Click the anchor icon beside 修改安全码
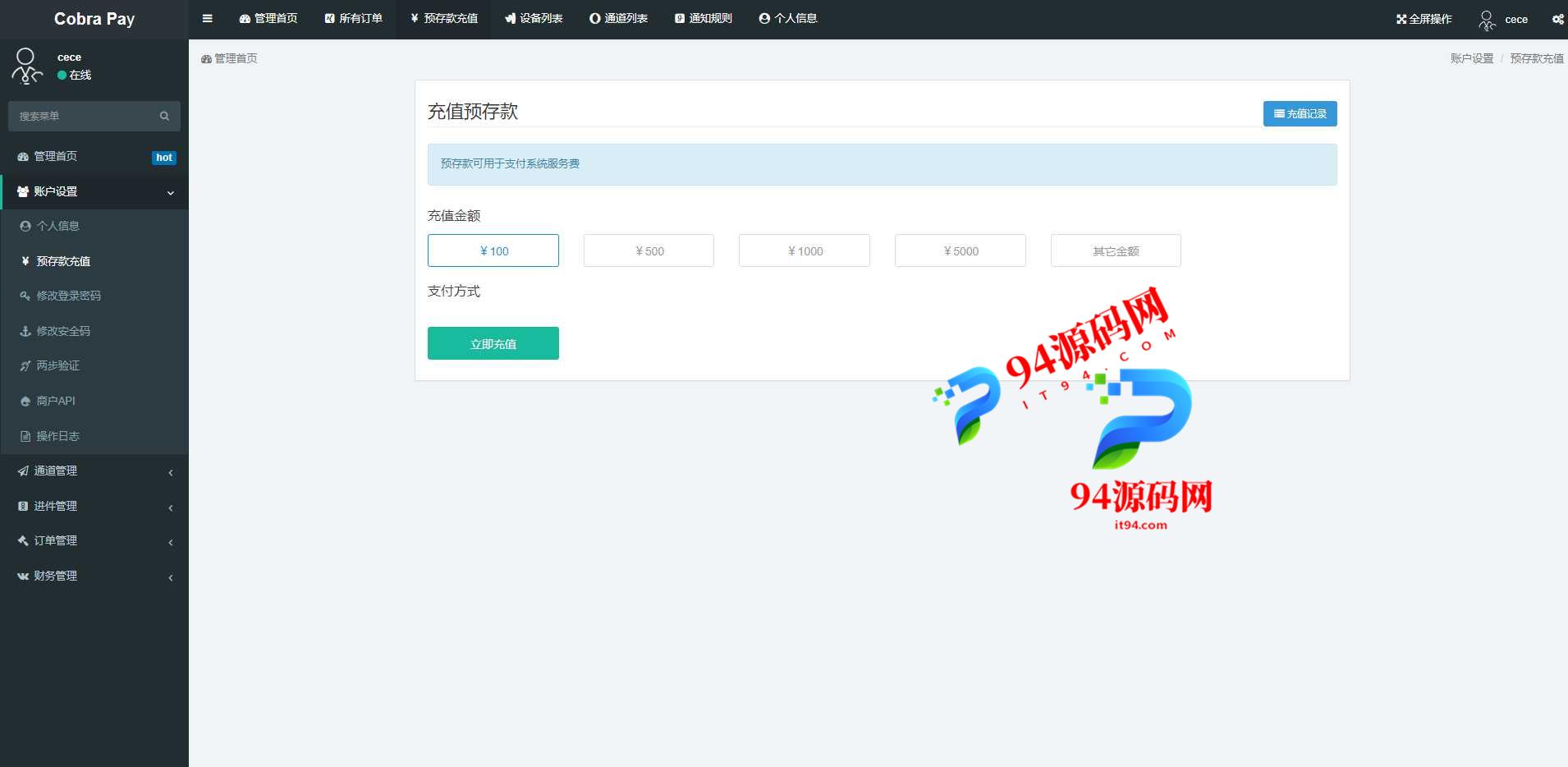This screenshot has height=767, width=1568. click(x=25, y=331)
